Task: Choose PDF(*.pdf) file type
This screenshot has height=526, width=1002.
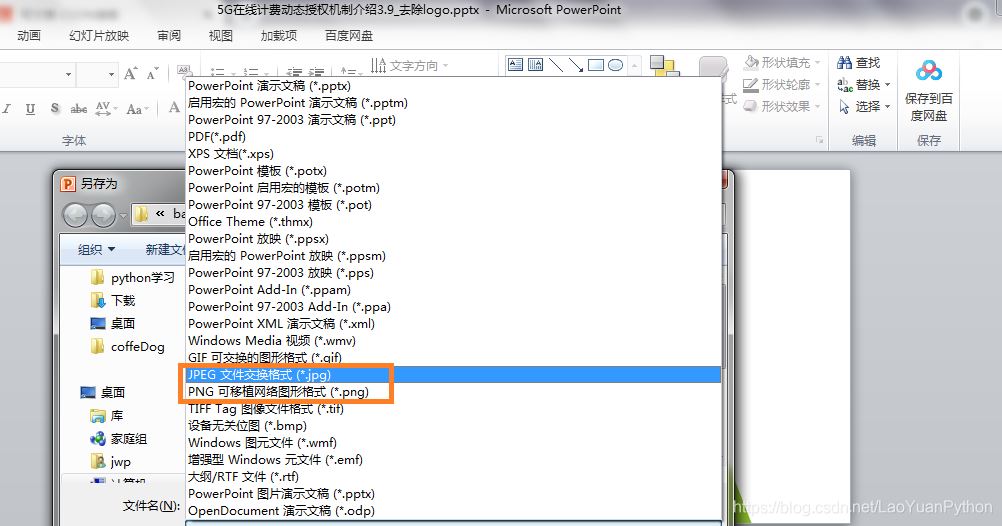Action: 453,137
